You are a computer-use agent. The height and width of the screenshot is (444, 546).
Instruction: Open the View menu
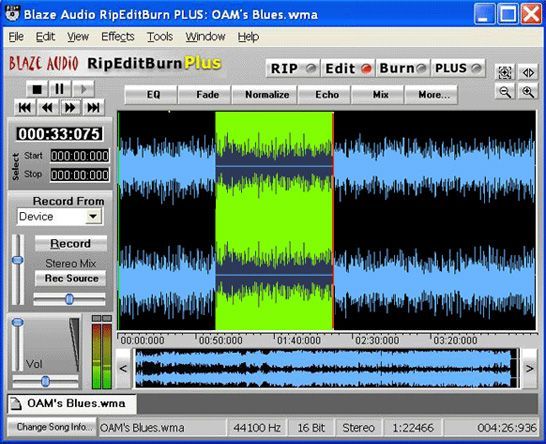(x=78, y=37)
